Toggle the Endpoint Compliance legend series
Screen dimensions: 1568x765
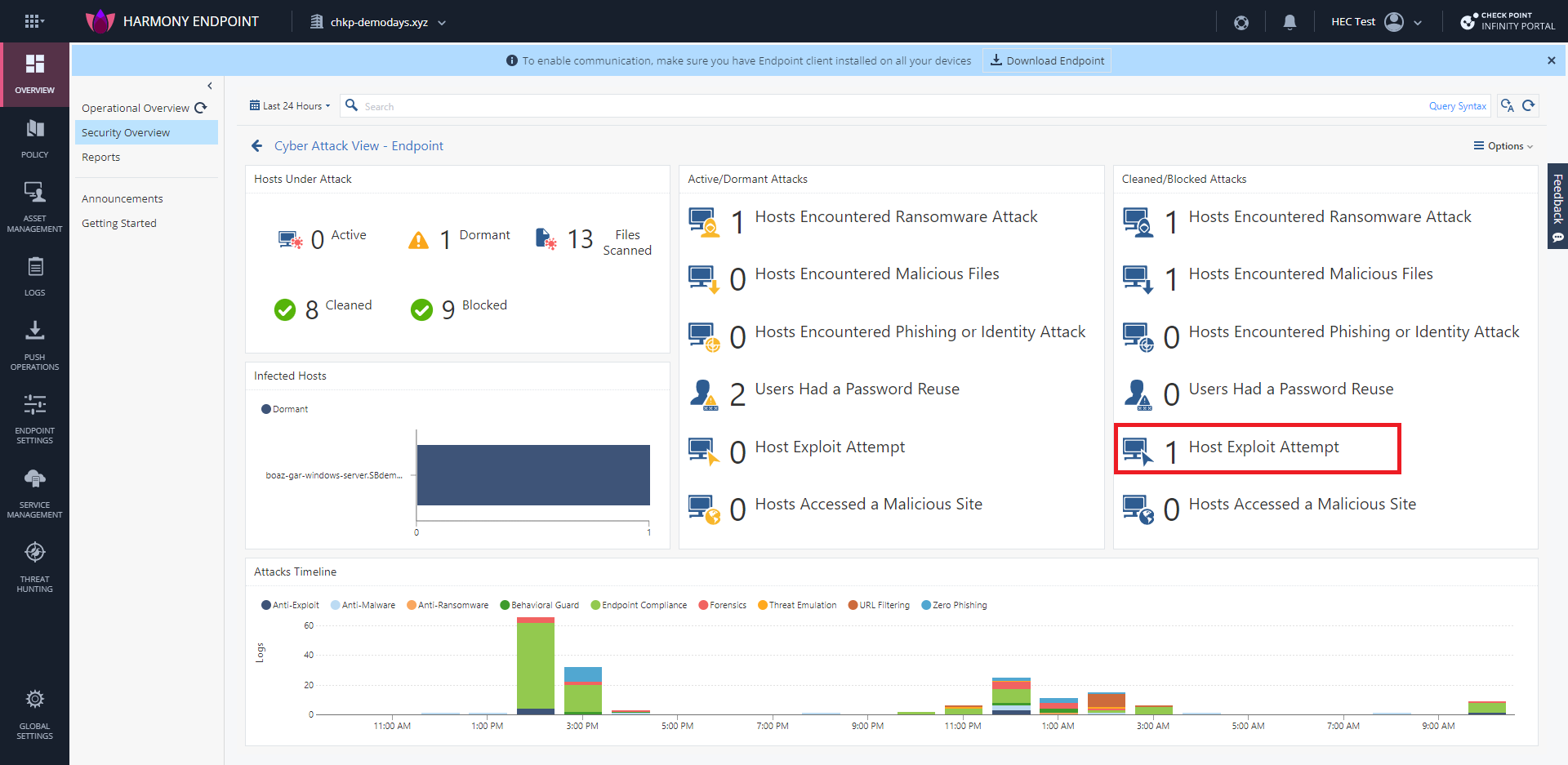(639, 605)
